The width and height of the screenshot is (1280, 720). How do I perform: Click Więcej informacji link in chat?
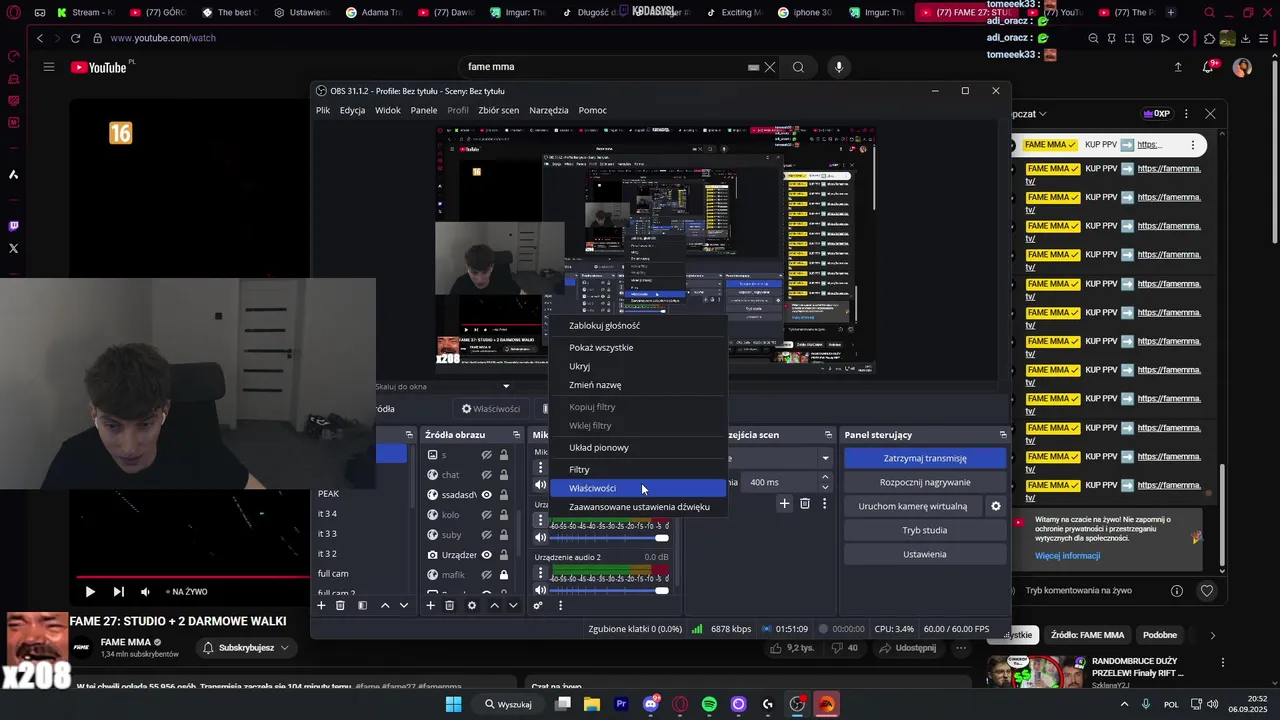(1067, 556)
